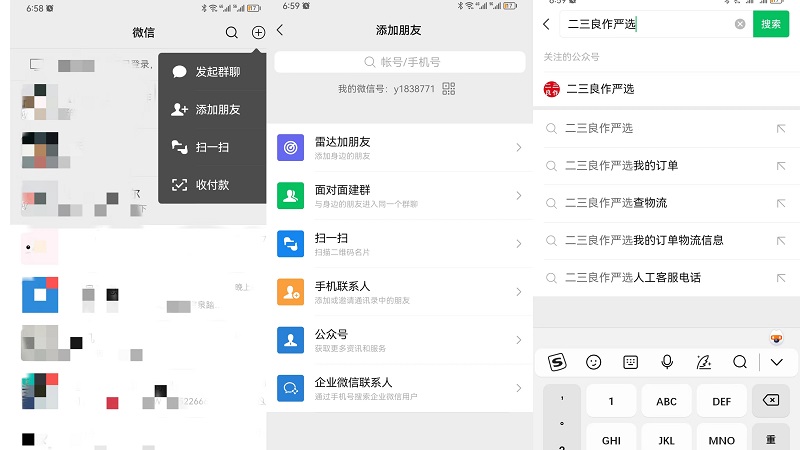Tap the red 二三良作 account avatar
This screenshot has height=450, width=800.
[x=552, y=89]
